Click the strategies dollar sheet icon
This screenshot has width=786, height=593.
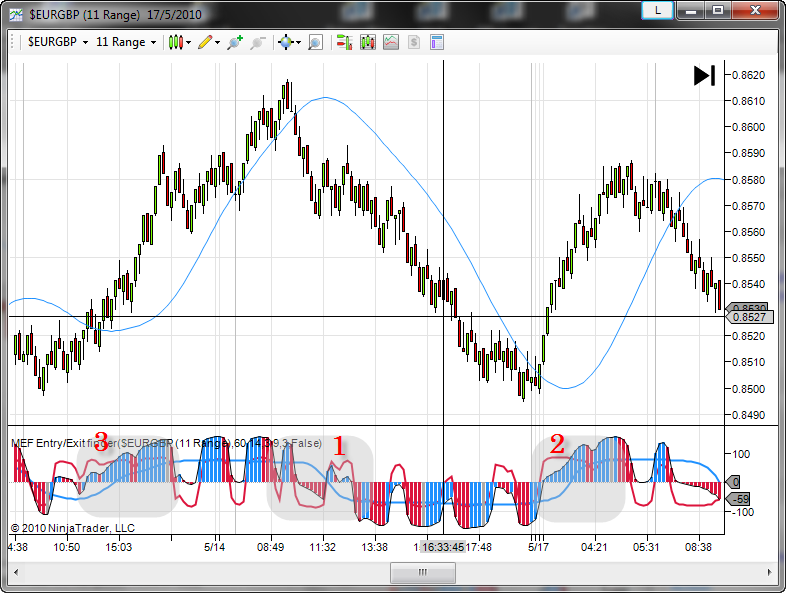414,42
